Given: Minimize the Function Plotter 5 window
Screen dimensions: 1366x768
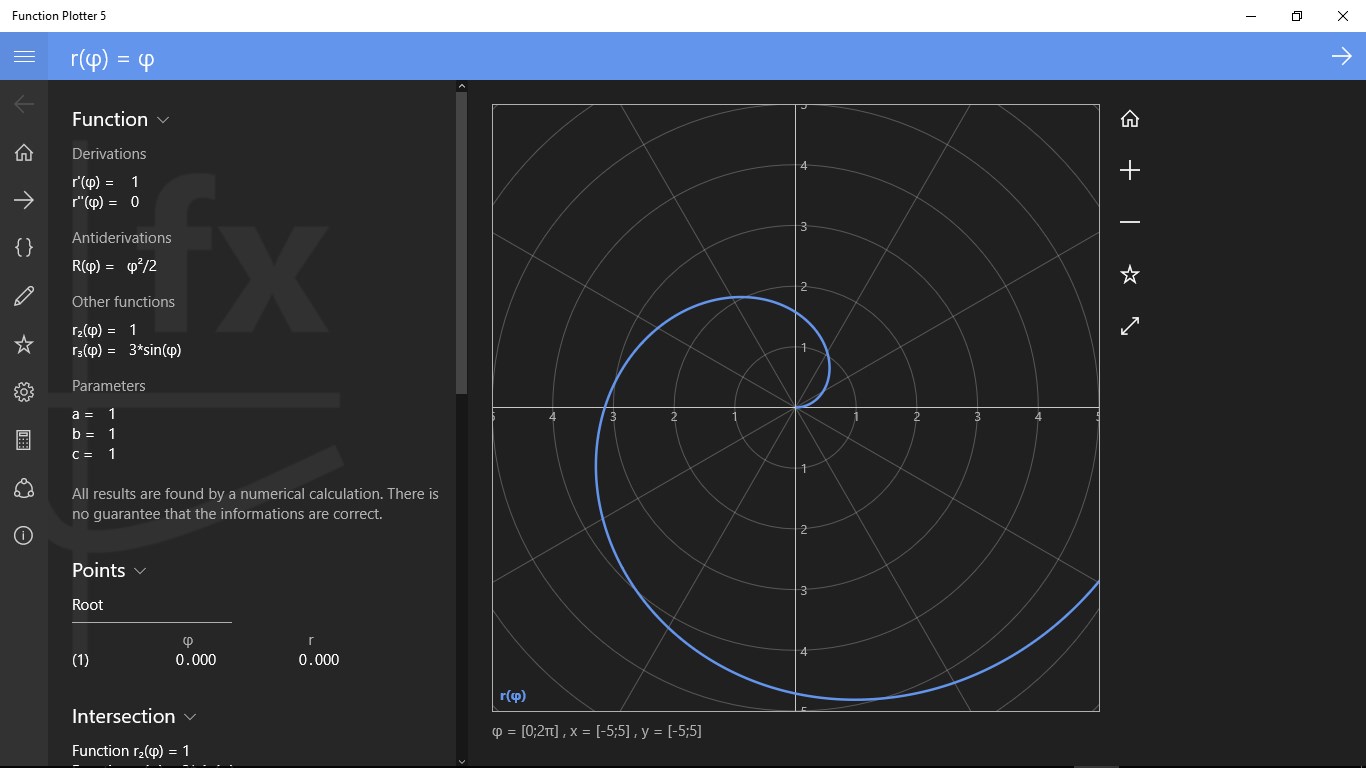Looking at the screenshot, I should pyautogui.click(x=1251, y=16).
